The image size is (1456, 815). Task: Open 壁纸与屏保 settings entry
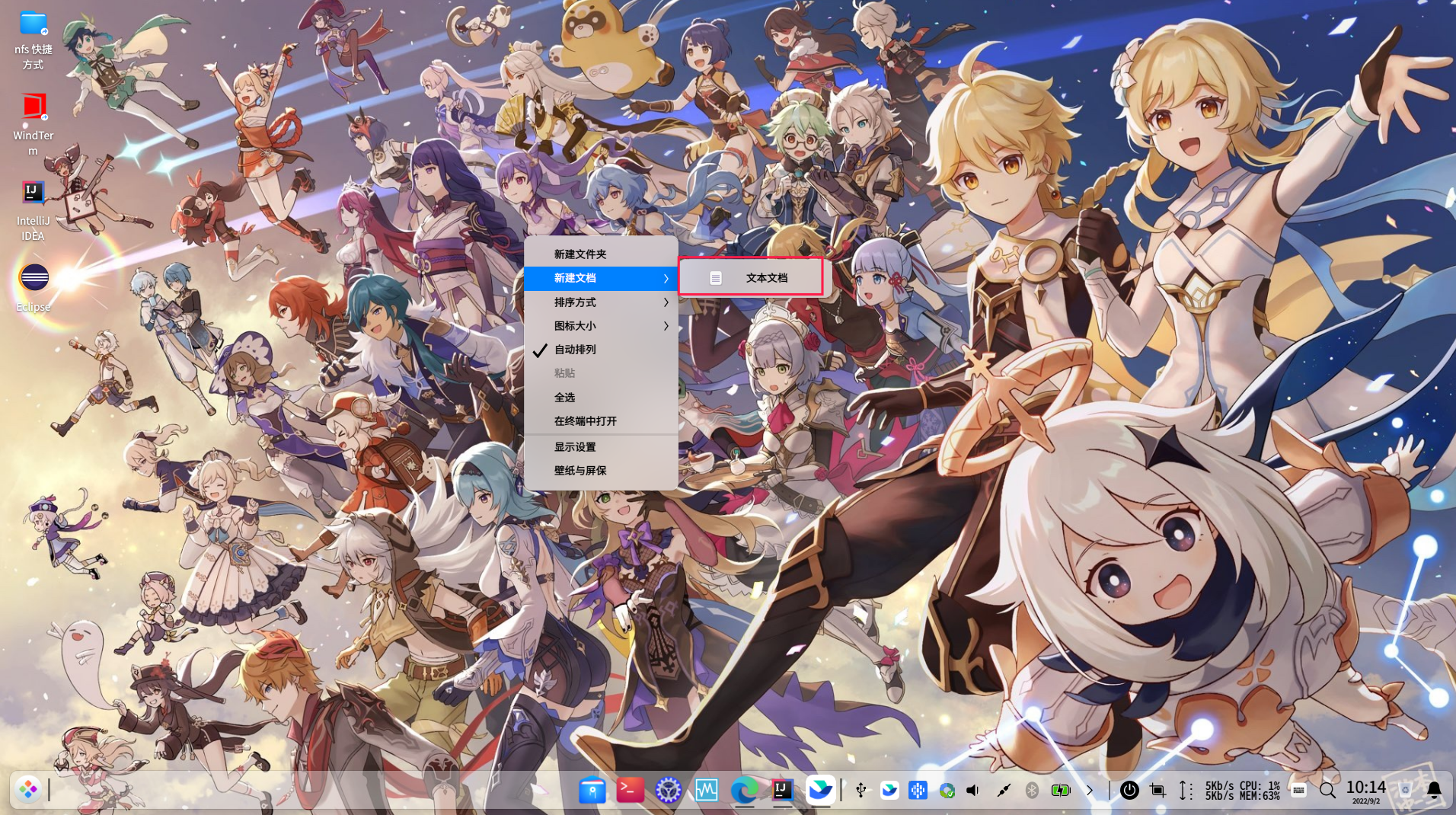580,471
